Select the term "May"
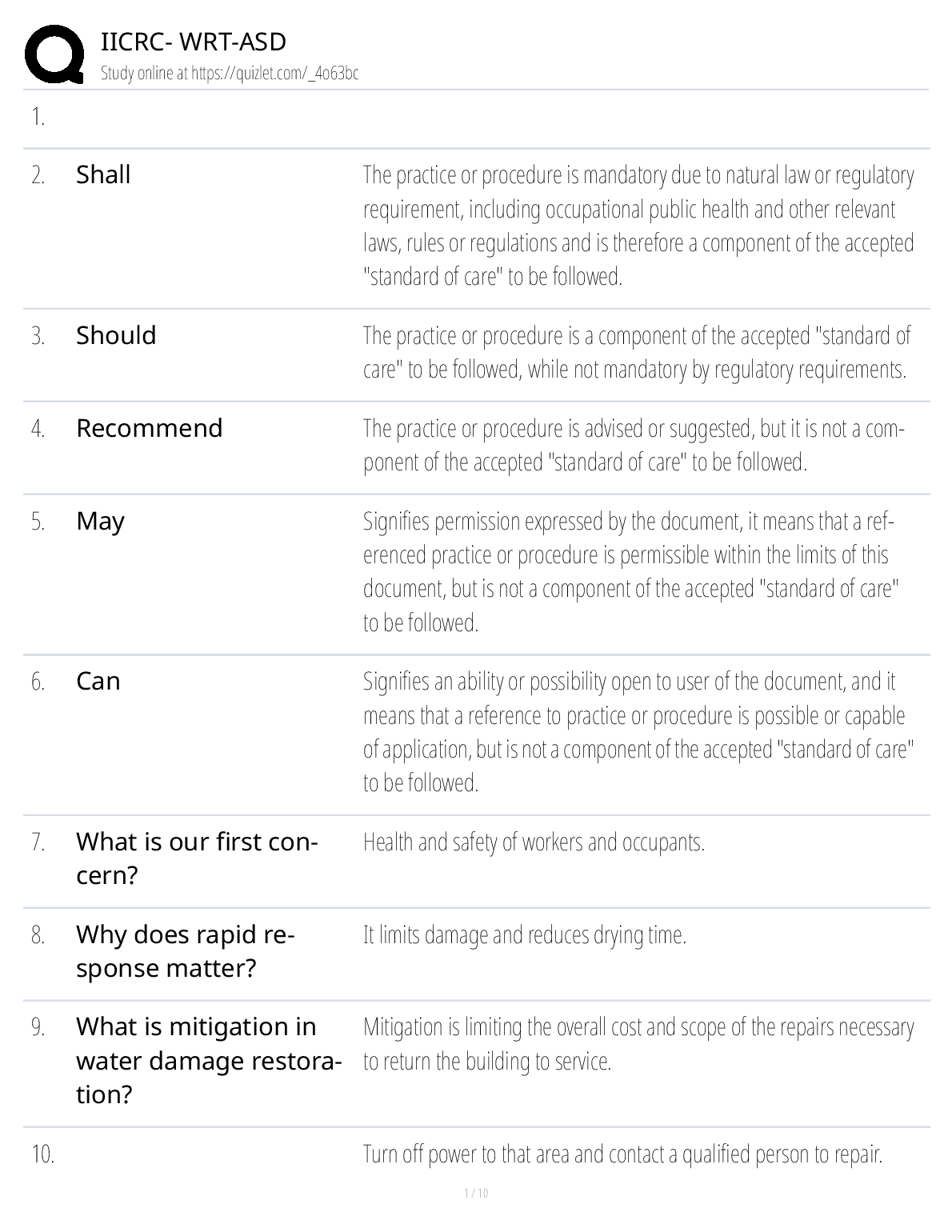Viewport: 952px width, 1232px height. pyautogui.click(x=100, y=521)
